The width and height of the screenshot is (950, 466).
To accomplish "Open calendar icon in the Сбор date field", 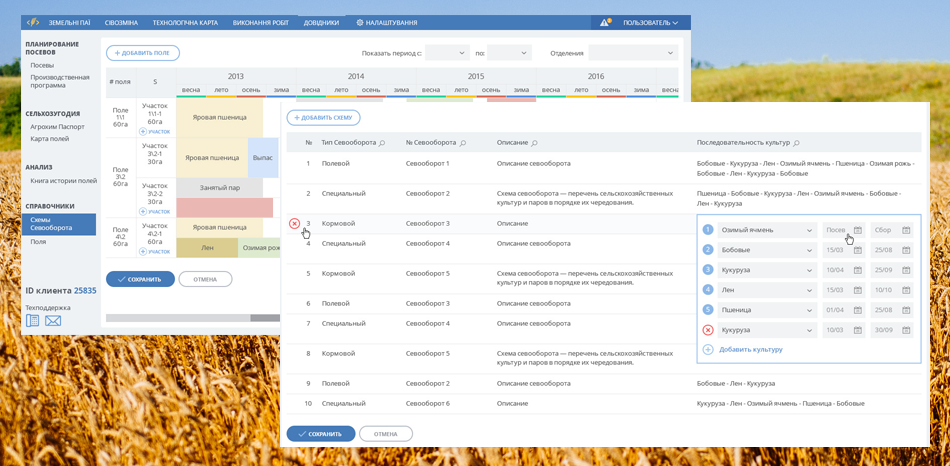I will click(x=906, y=230).
